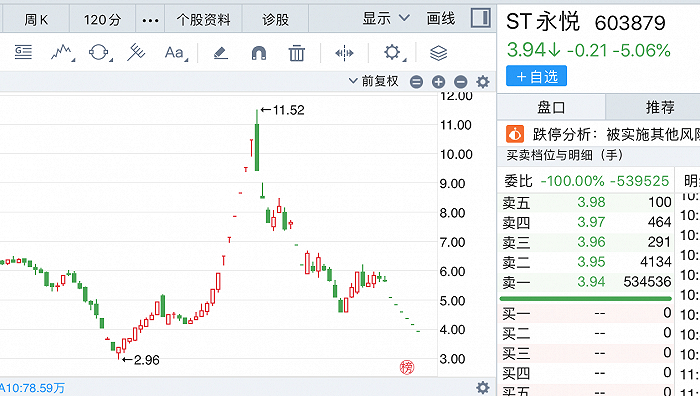This screenshot has width=700, height=396.
Task: Toggle the side panel layout icon
Action: coord(481,18)
